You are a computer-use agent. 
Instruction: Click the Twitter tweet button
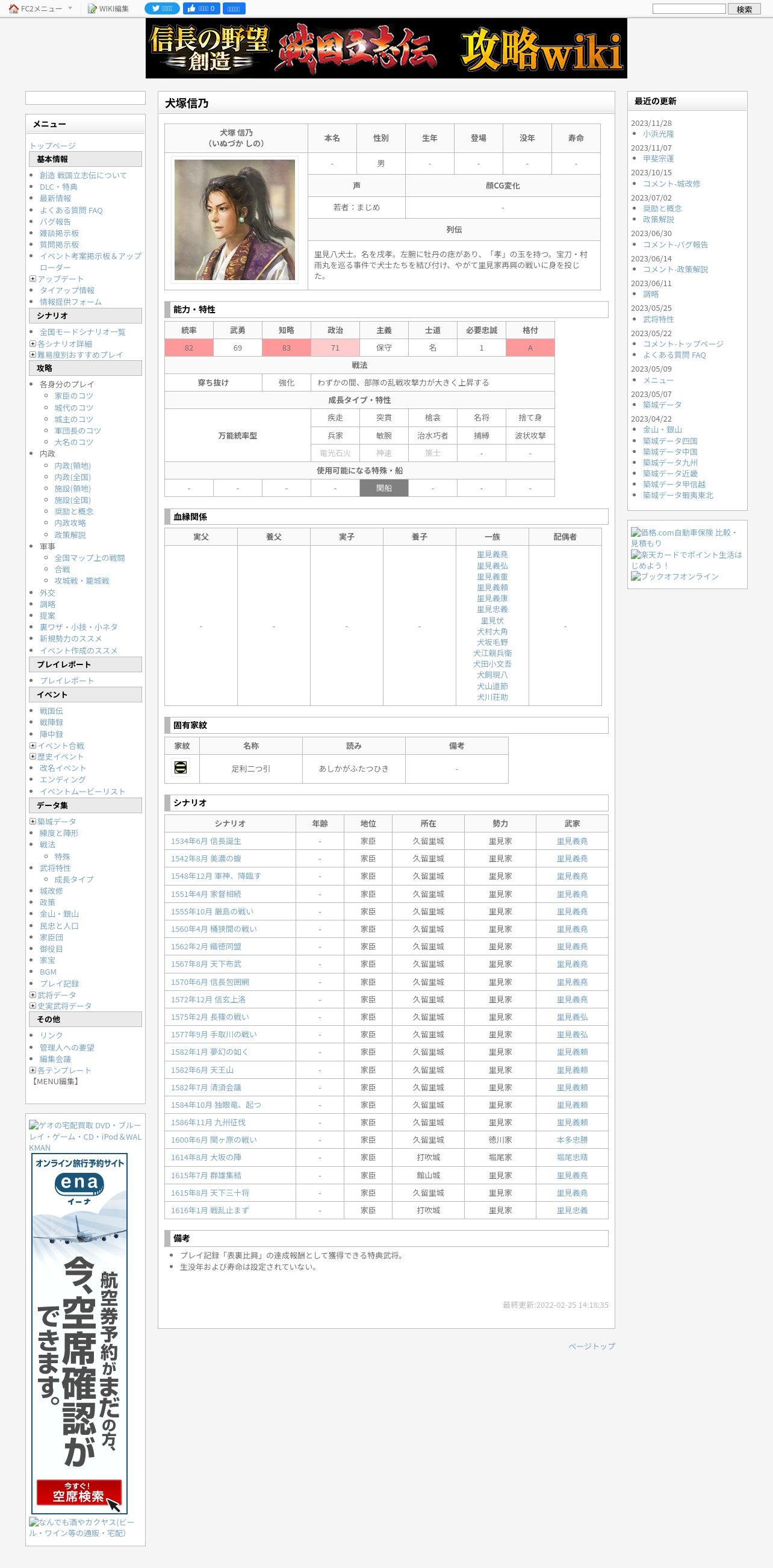point(162,8)
